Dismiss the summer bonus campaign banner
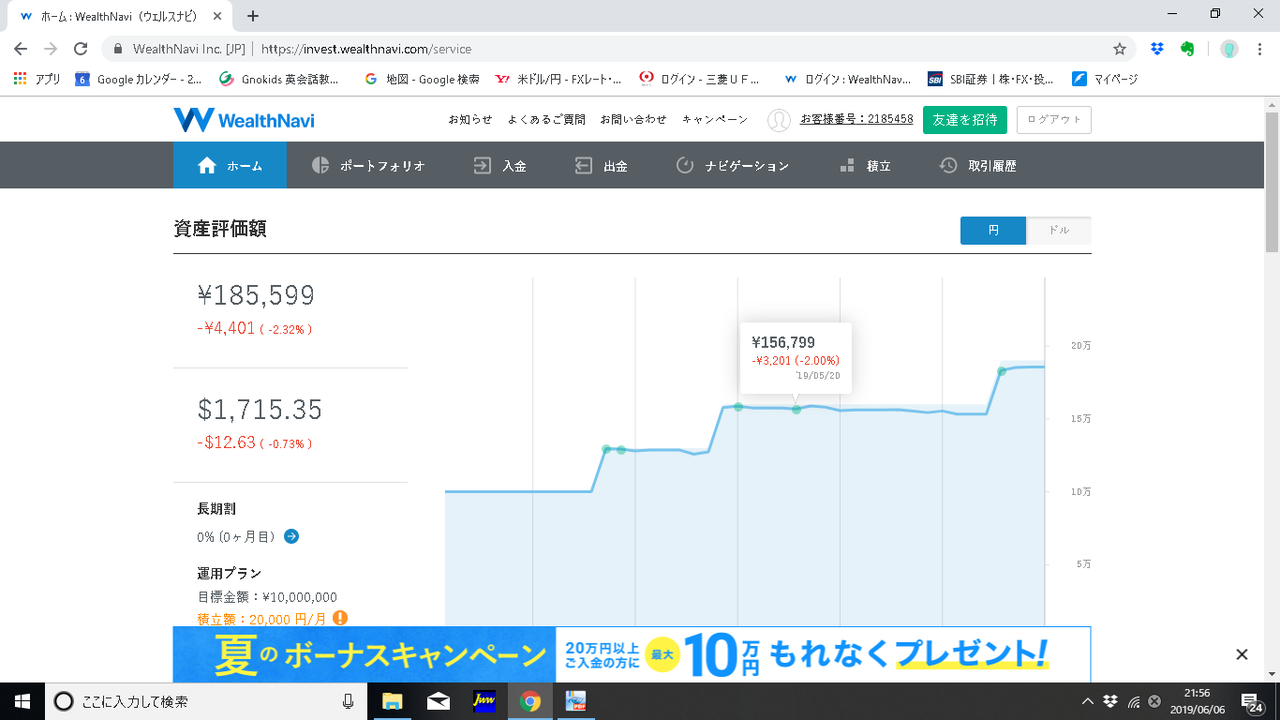Screen dimensions: 1280x720 (1241, 654)
